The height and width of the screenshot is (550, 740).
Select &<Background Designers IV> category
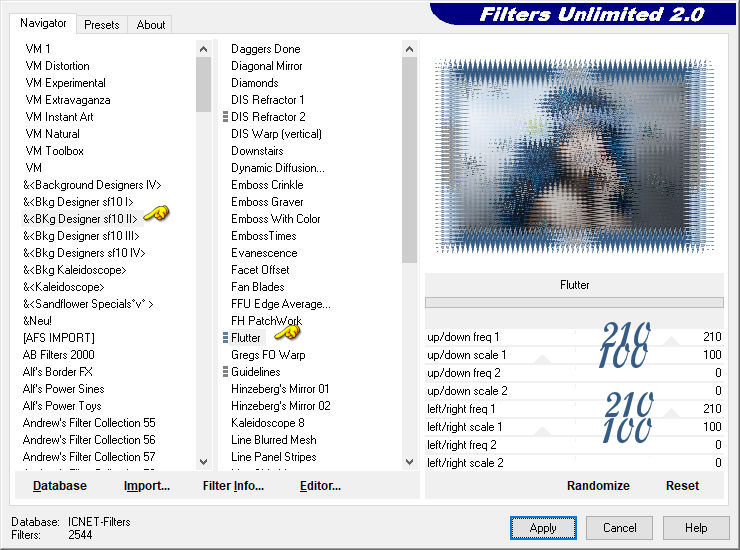tap(92, 185)
